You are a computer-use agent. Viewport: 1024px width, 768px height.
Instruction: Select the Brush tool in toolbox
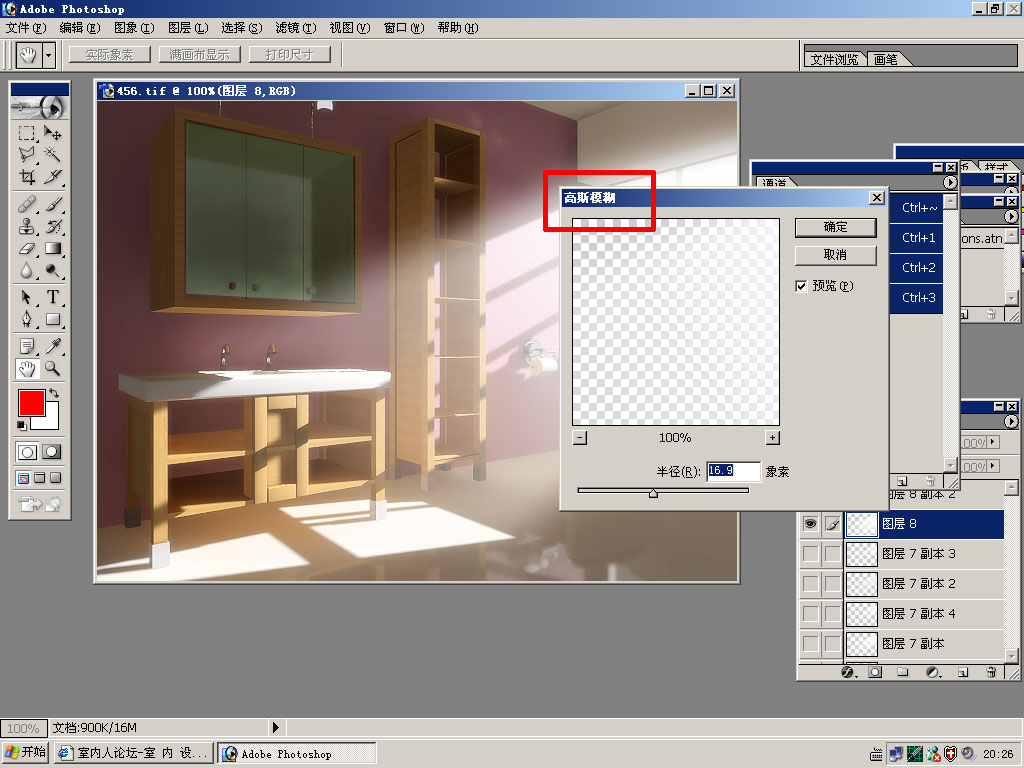click(x=53, y=204)
